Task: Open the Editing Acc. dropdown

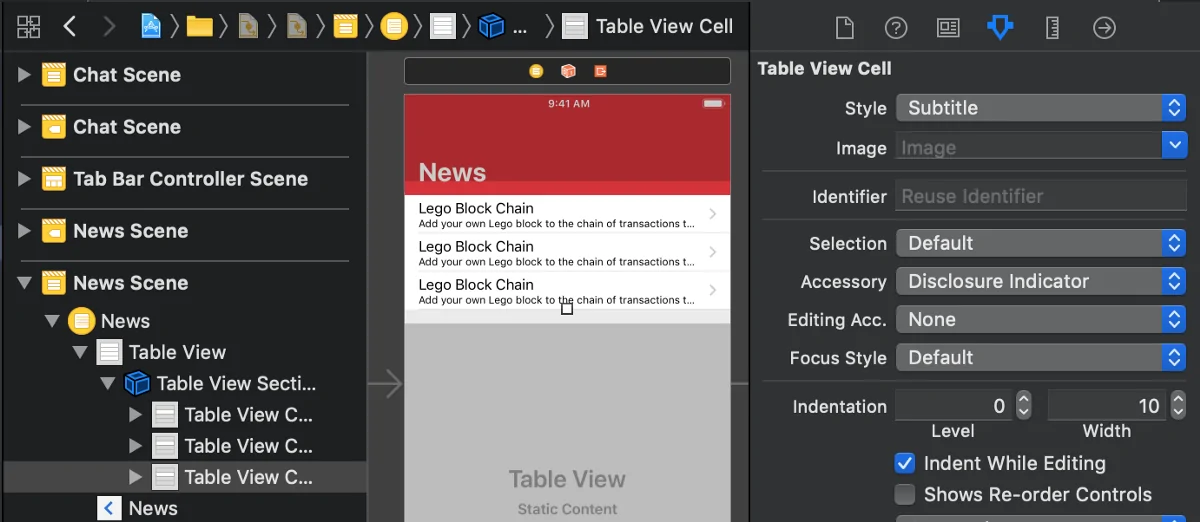Action: click(1040, 320)
